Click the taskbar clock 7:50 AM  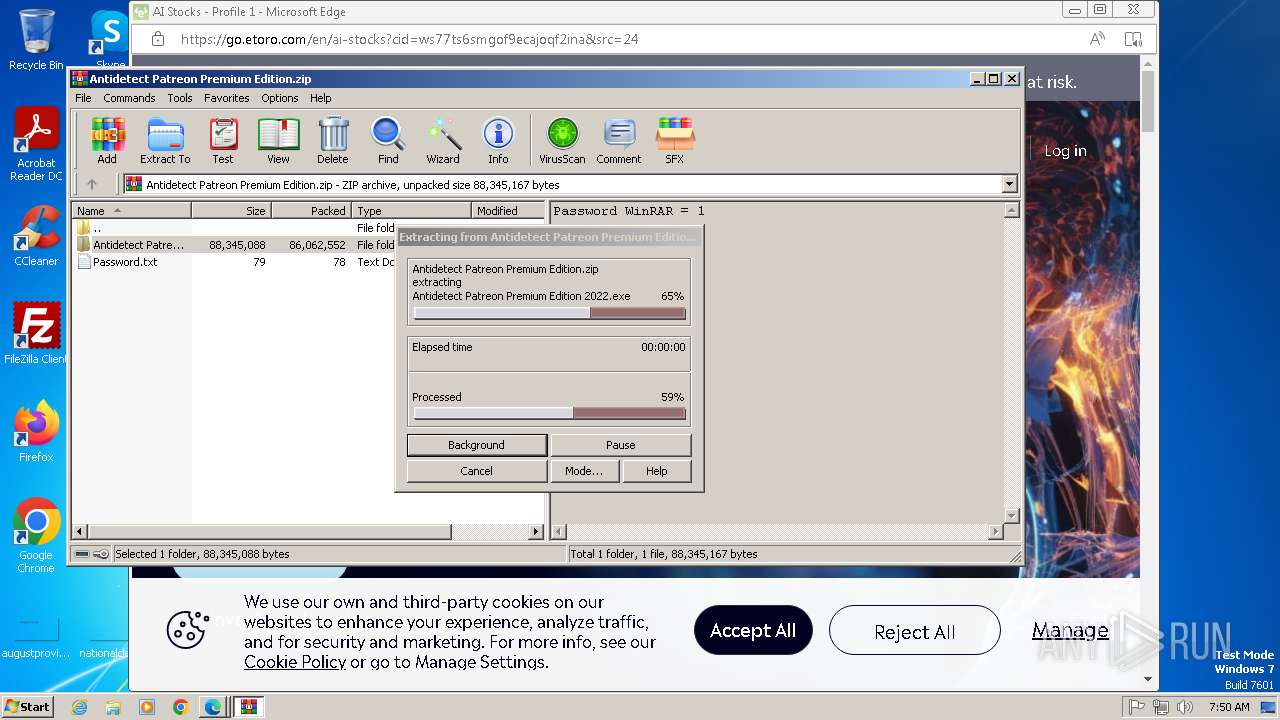(x=1229, y=707)
